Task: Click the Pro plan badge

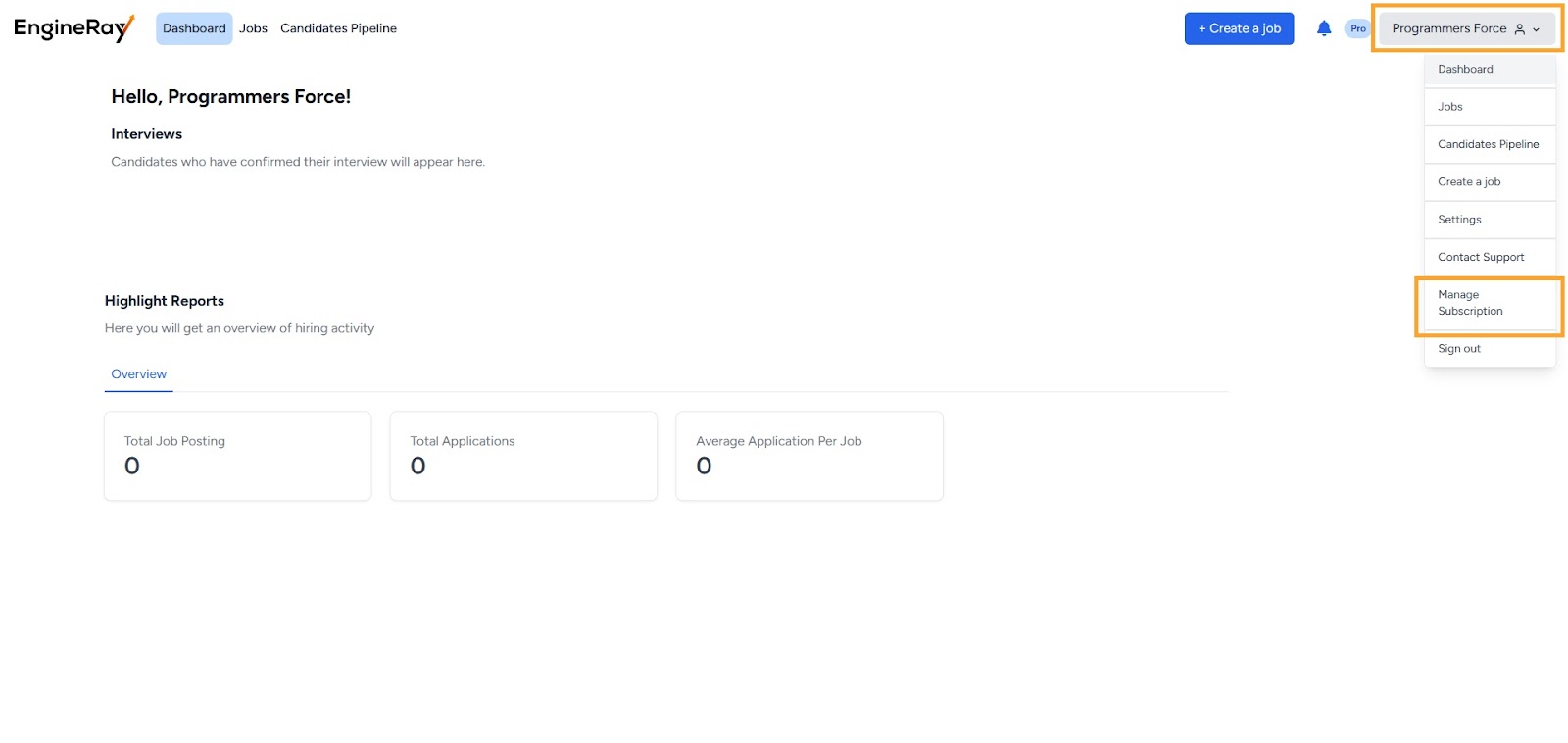Action: tap(1357, 28)
